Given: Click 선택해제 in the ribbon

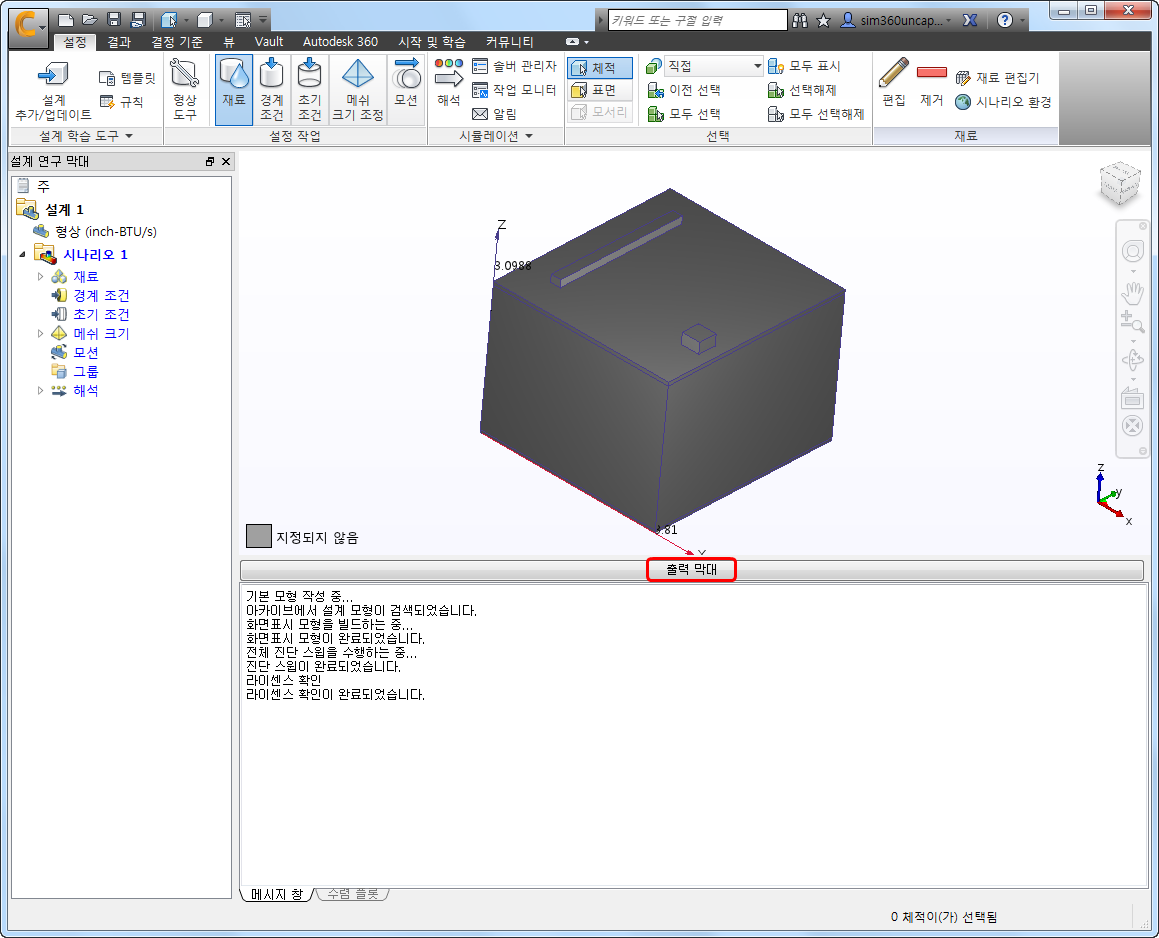Looking at the screenshot, I should [x=802, y=90].
